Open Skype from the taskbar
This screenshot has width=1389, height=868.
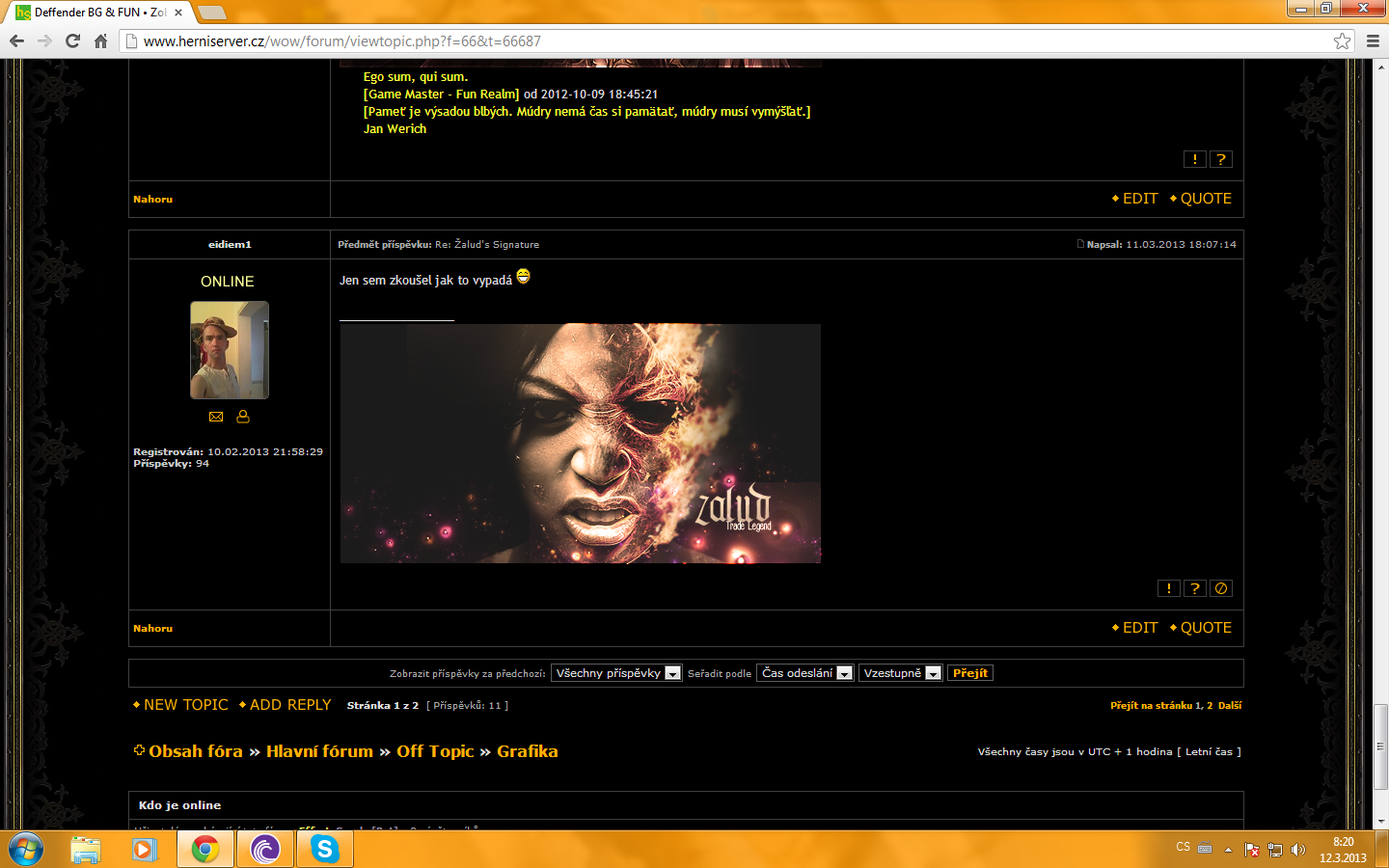[x=324, y=849]
